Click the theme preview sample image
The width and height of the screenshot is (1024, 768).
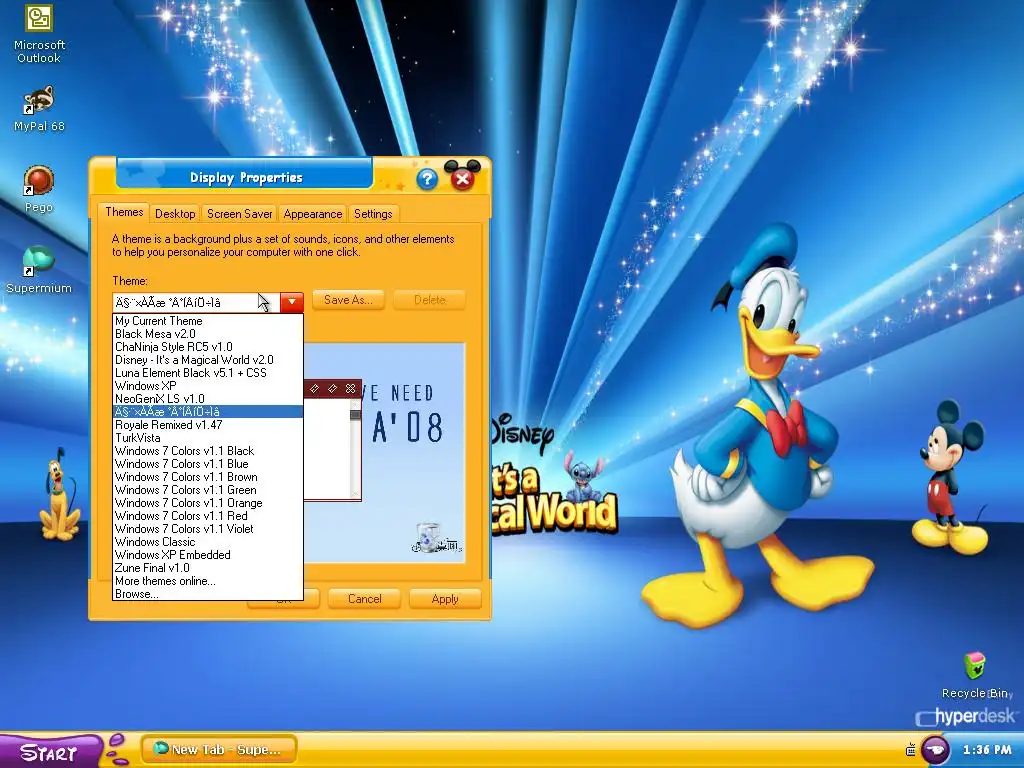coord(385,452)
